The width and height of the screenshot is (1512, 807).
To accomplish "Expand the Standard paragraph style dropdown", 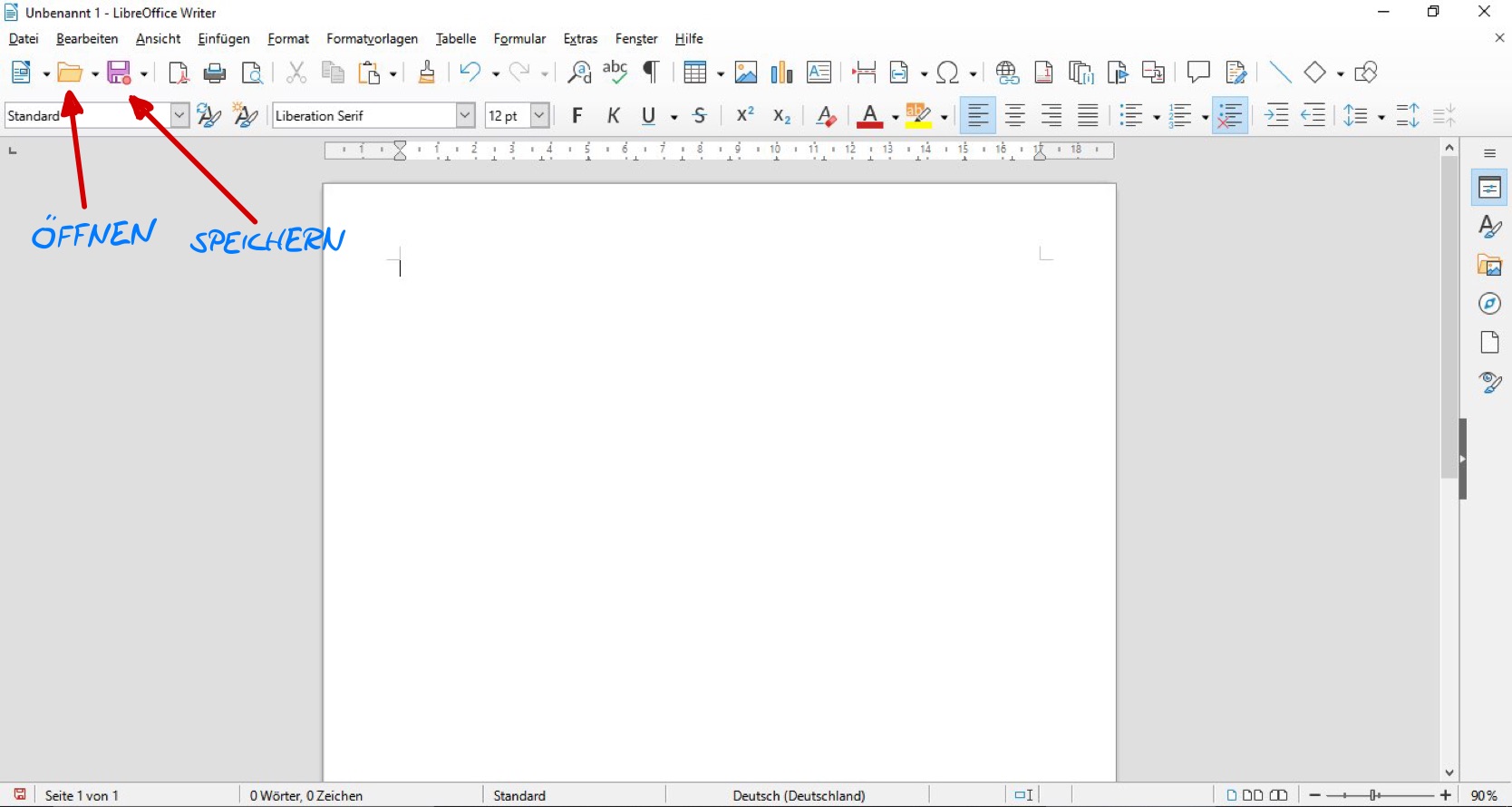I will point(179,116).
